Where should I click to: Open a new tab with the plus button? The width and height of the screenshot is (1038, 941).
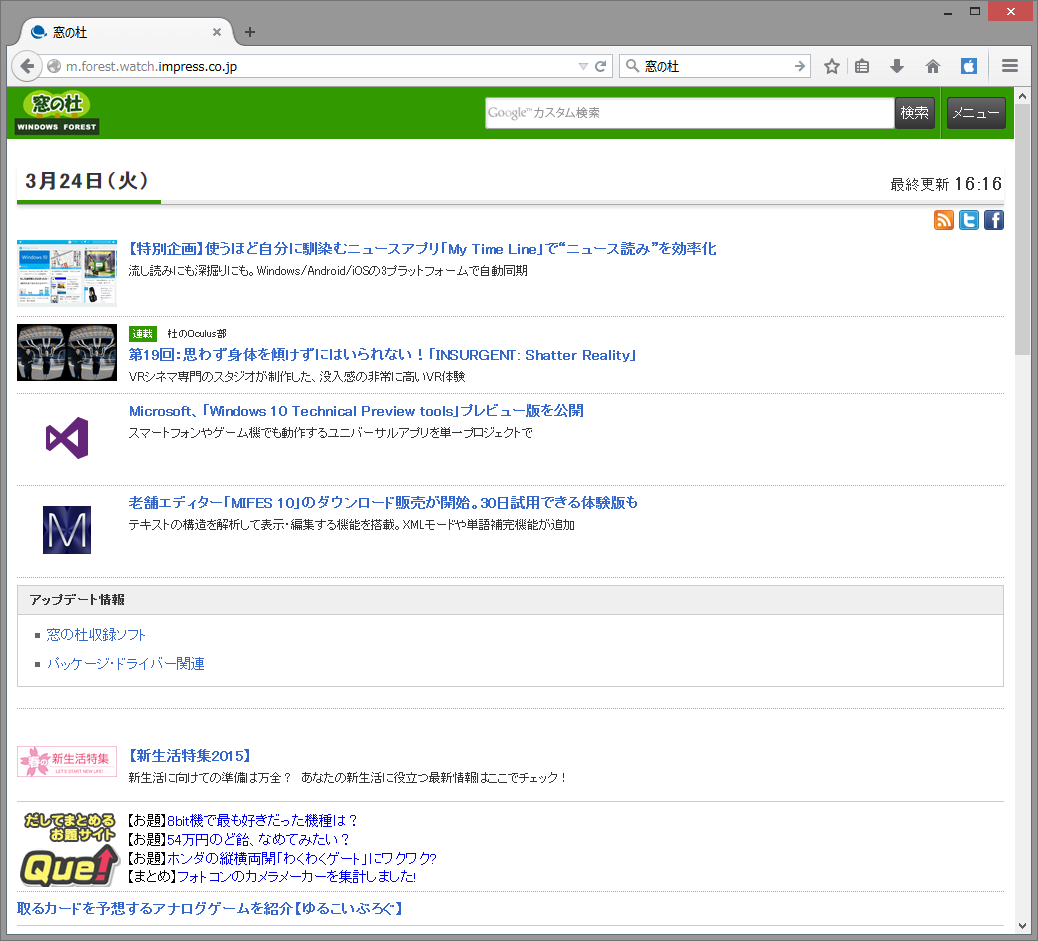coord(250,32)
